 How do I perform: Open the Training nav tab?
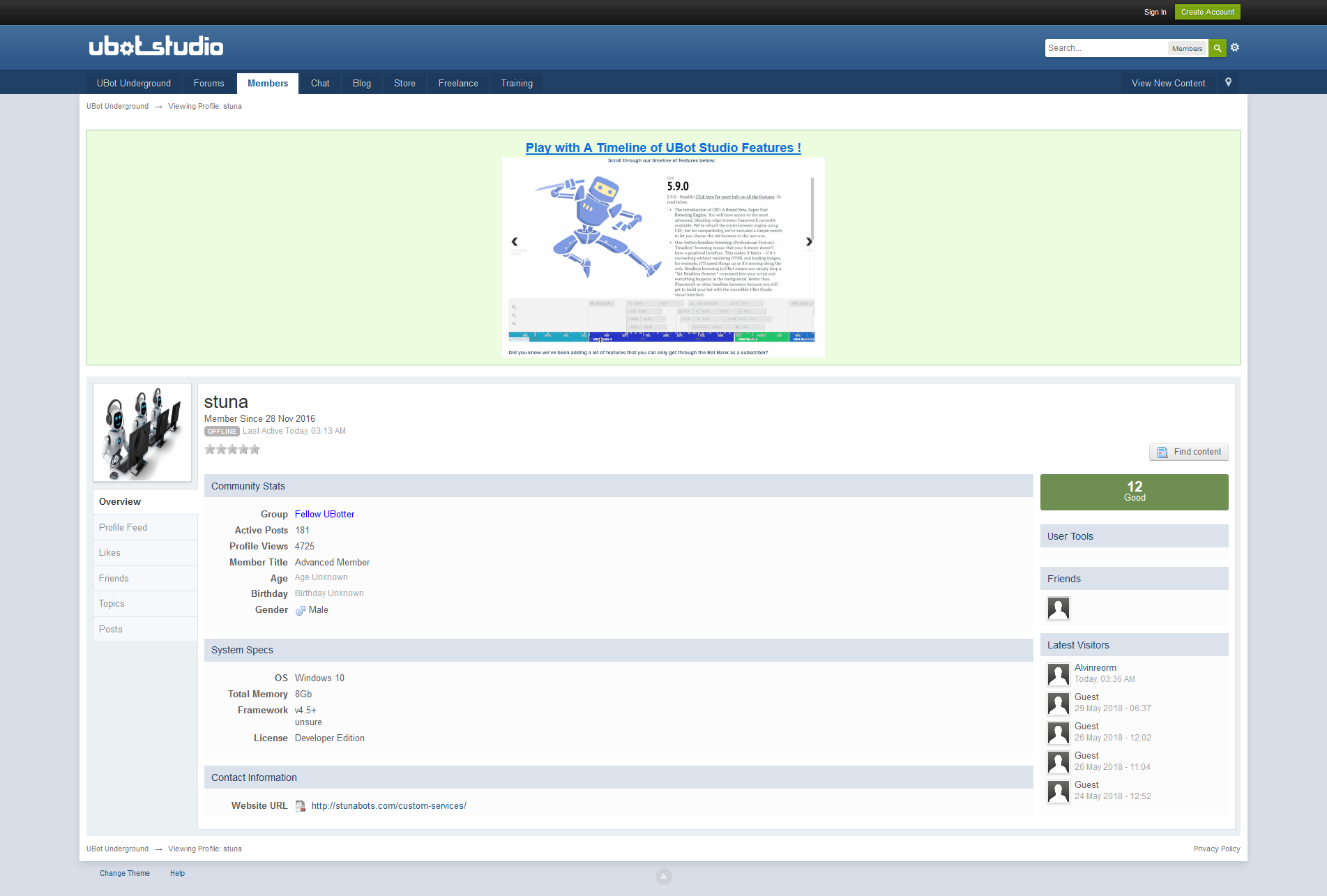(517, 83)
